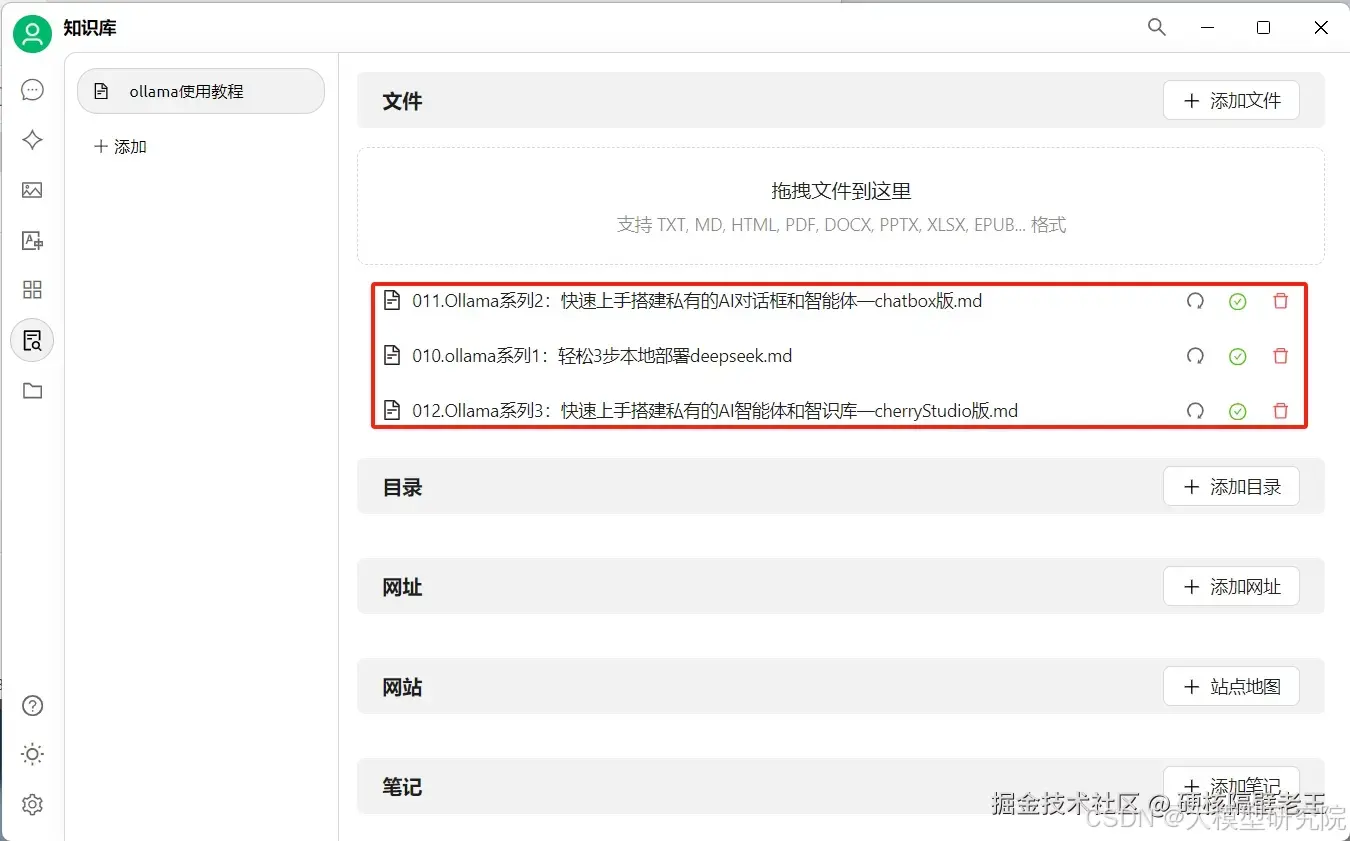Image resolution: width=1350 pixels, height=841 pixels.
Task: Refresh the 010.ollama系列1 file
Action: point(1195,356)
